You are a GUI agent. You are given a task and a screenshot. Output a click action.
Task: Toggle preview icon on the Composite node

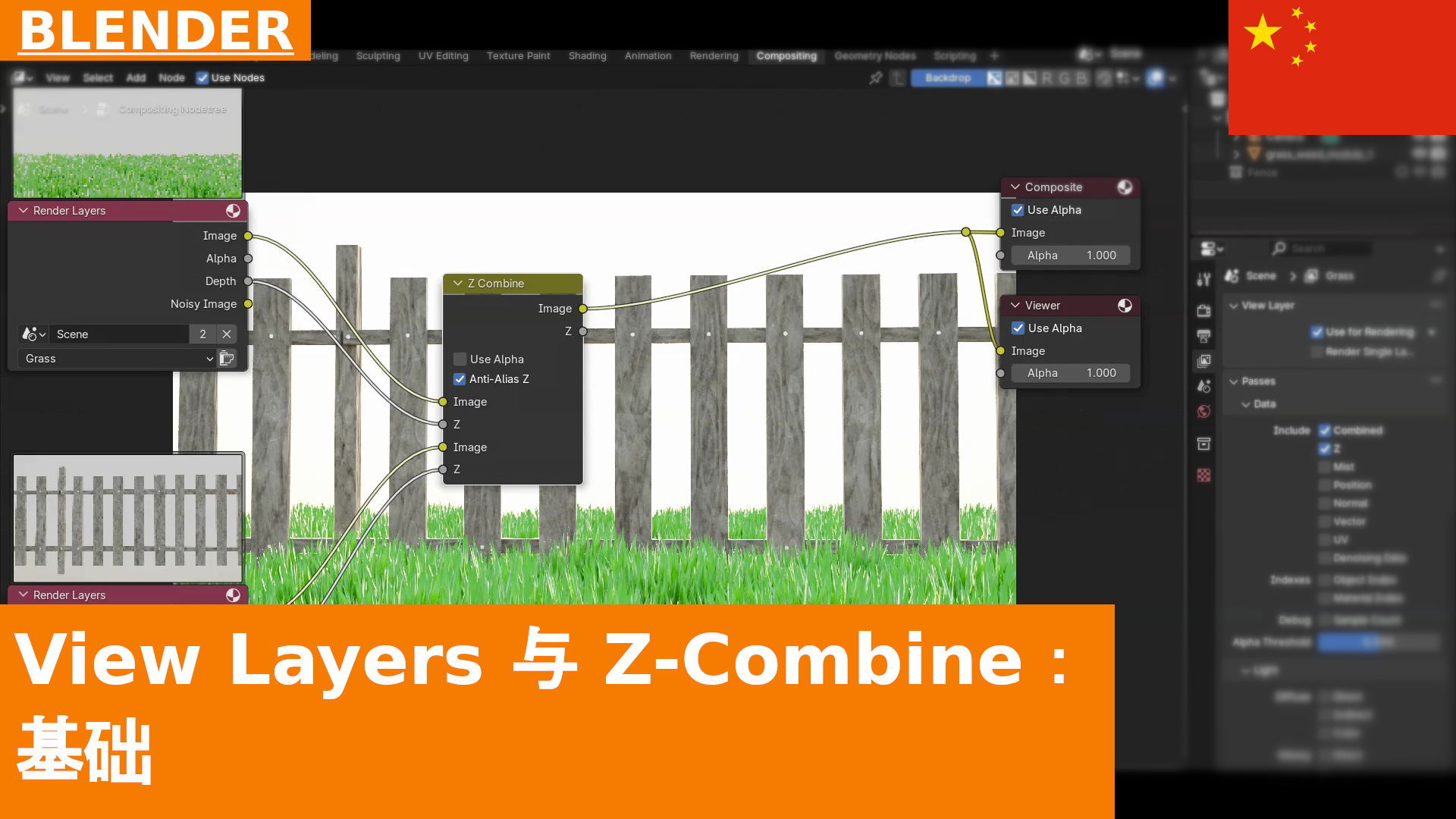coord(1125,187)
